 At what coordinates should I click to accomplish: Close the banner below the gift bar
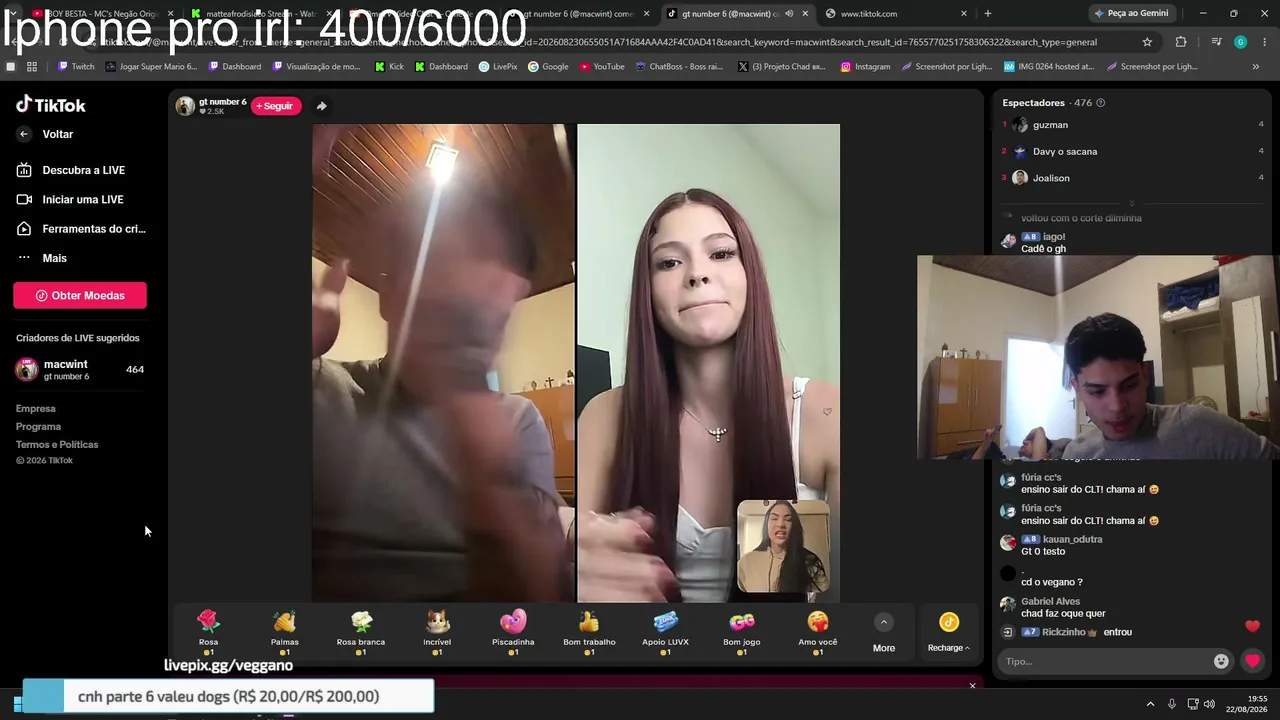[972, 686]
